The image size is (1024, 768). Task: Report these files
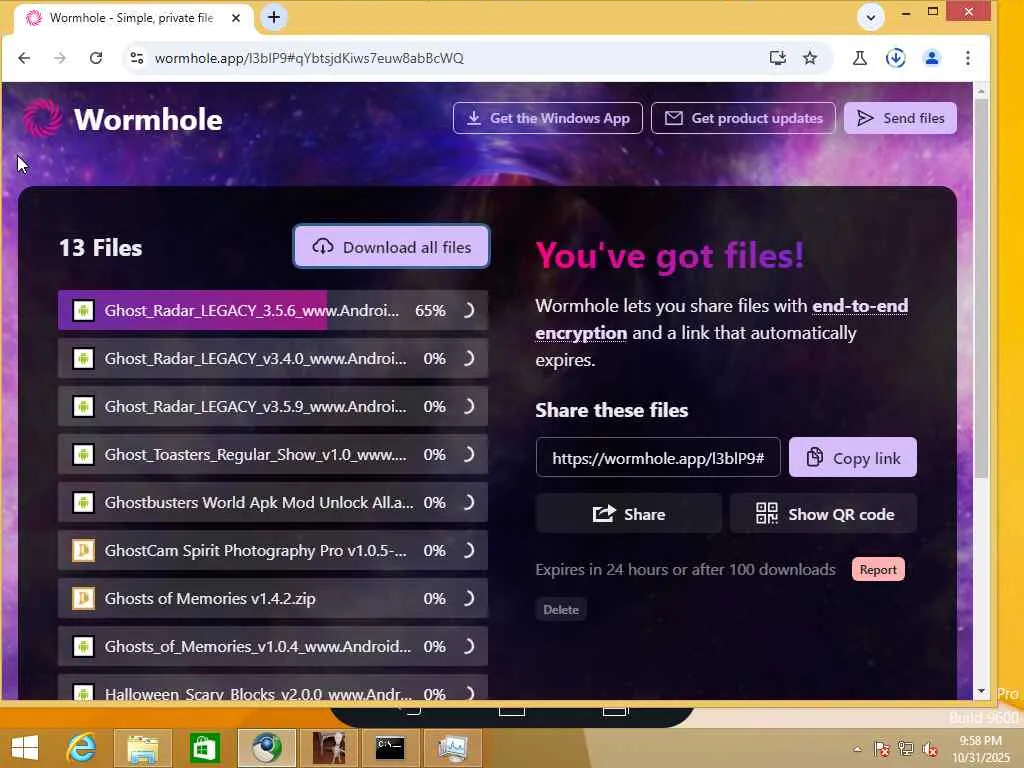coord(878,569)
